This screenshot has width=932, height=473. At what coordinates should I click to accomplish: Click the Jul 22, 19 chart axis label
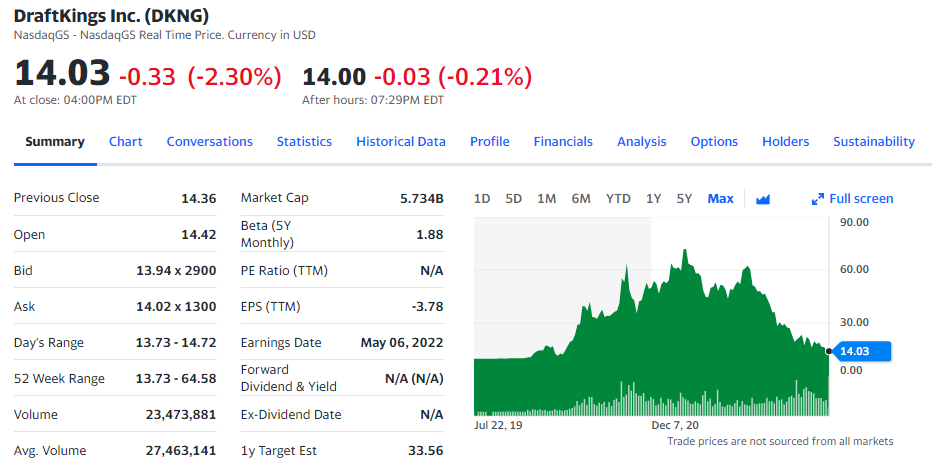click(498, 425)
